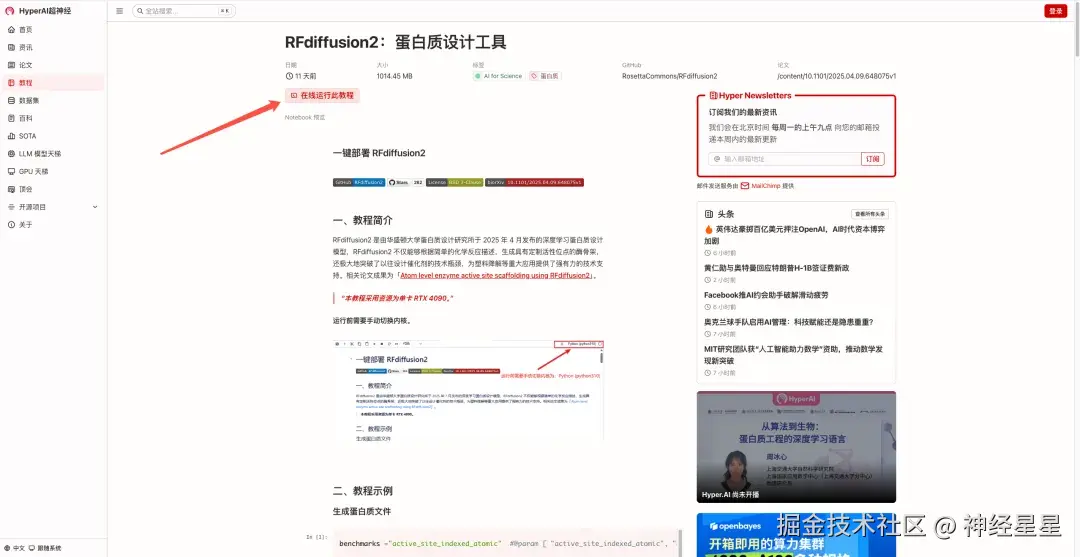Click the SOTA bar chart icon
Image resolution: width=1080 pixels, height=557 pixels.
(x=11, y=136)
